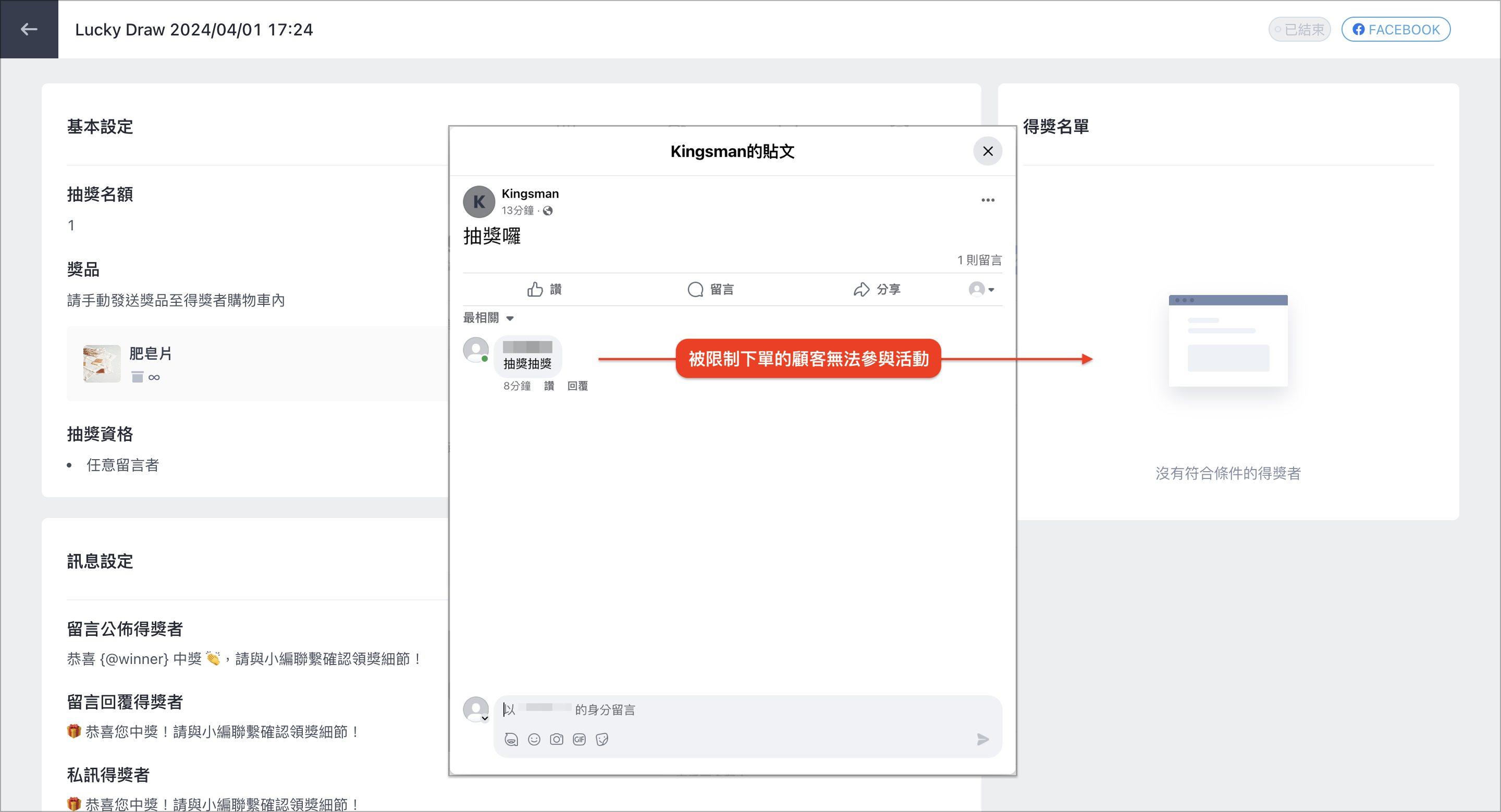This screenshot has width=1501, height=812.
Task: Open the post's three-dot options menu
Action: click(x=987, y=200)
